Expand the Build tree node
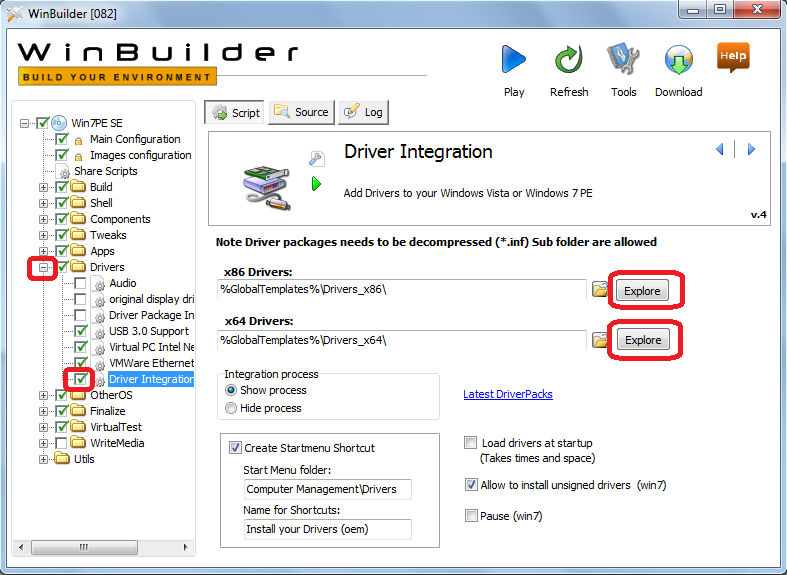The height and width of the screenshot is (575, 787). coord(44,187)
